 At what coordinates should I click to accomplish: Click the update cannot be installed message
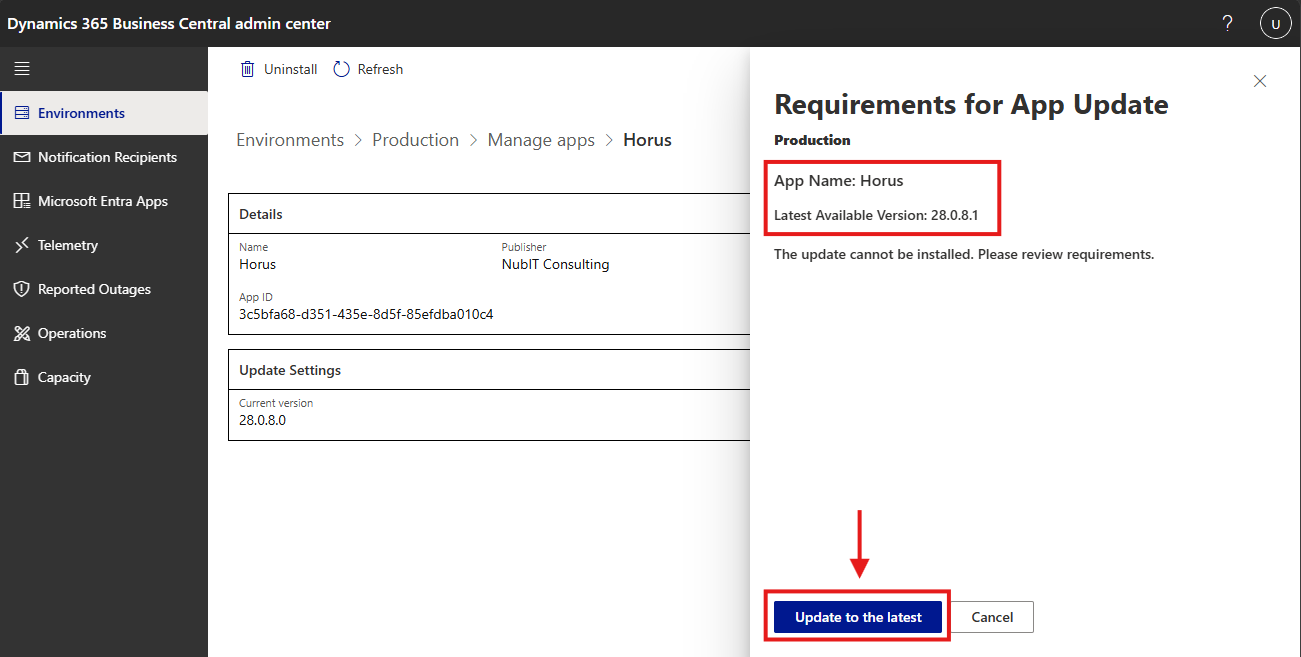964,254
